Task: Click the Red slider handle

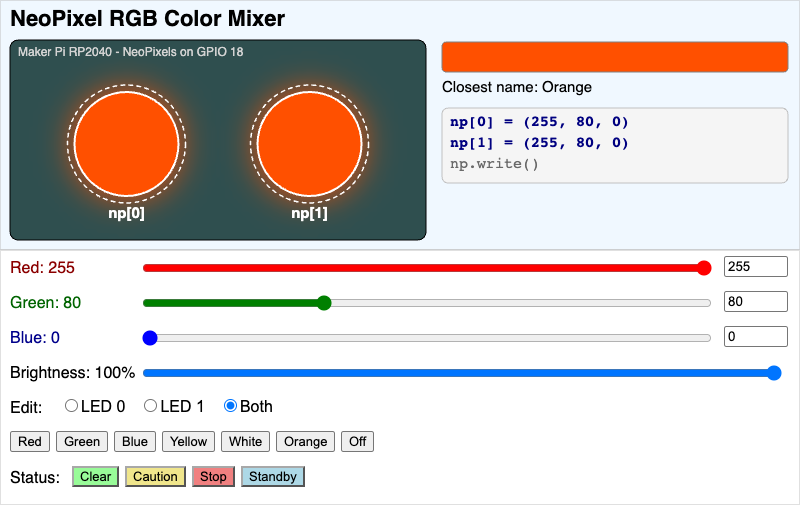Action: pos(704,268)
